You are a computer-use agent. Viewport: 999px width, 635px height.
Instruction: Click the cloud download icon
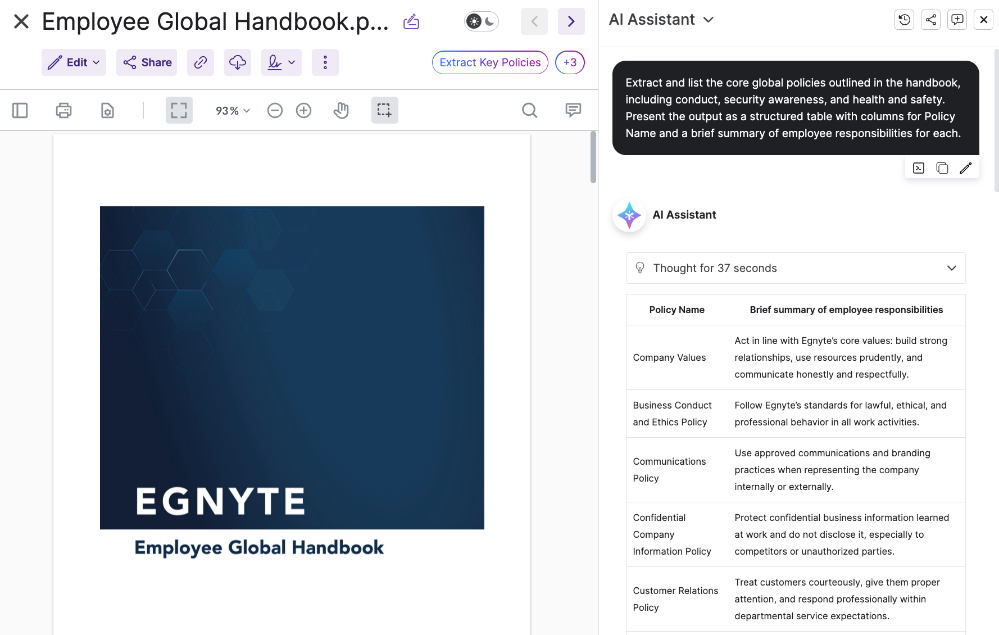click(x=237, y=62)
